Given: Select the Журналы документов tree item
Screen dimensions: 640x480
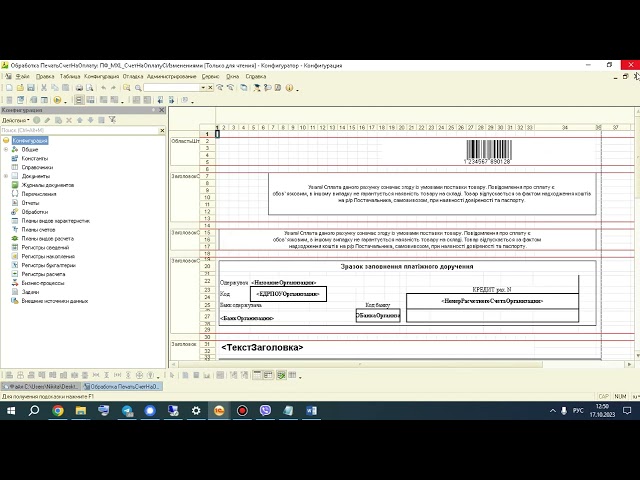Looking at the screenshot, I should pyautogui.click(x=48, y=185).
